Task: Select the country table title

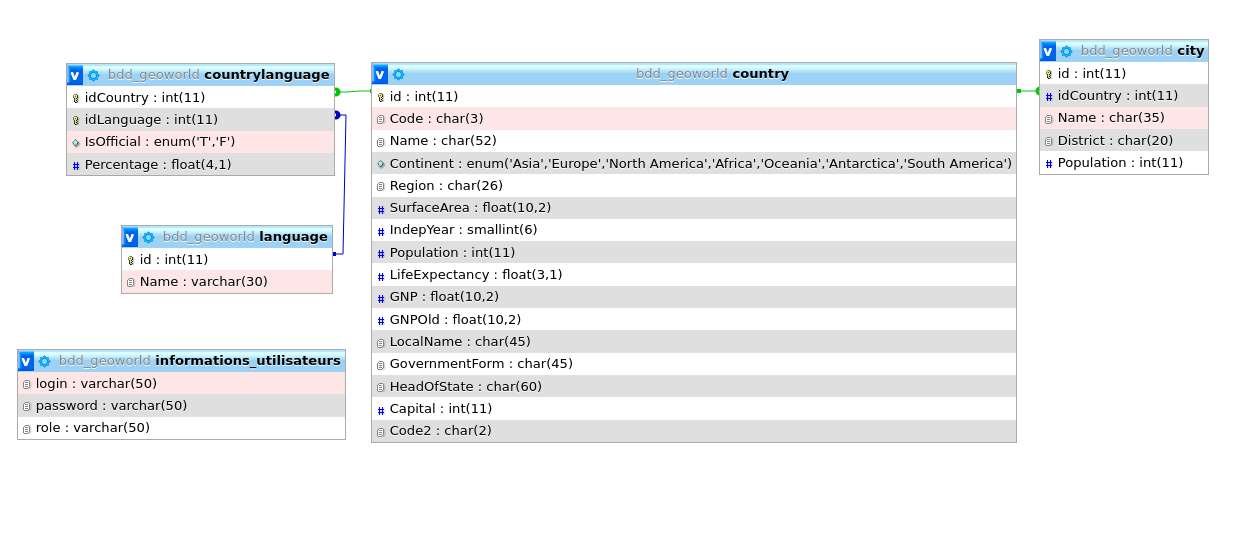Action: click(760, 74)
